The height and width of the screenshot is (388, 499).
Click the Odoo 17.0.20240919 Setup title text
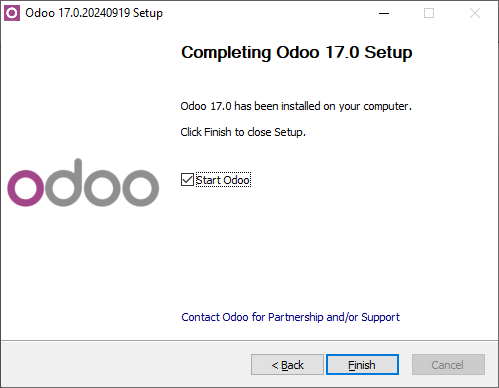(94, 13)
